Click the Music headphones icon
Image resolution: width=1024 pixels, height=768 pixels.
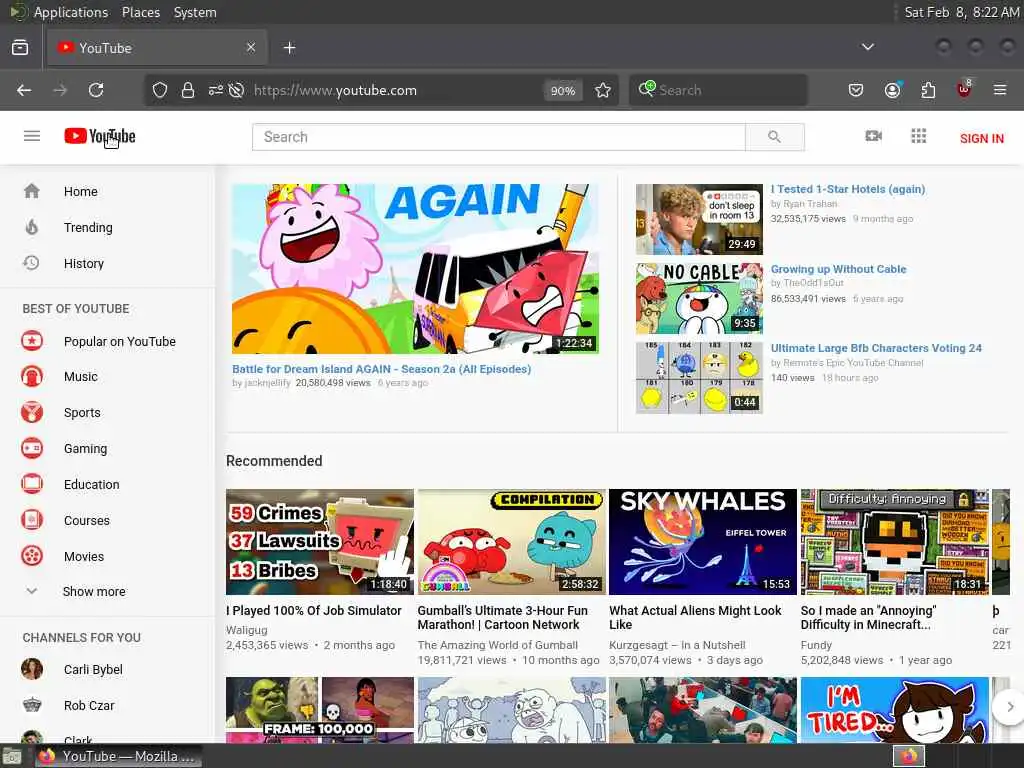point(32,377)
